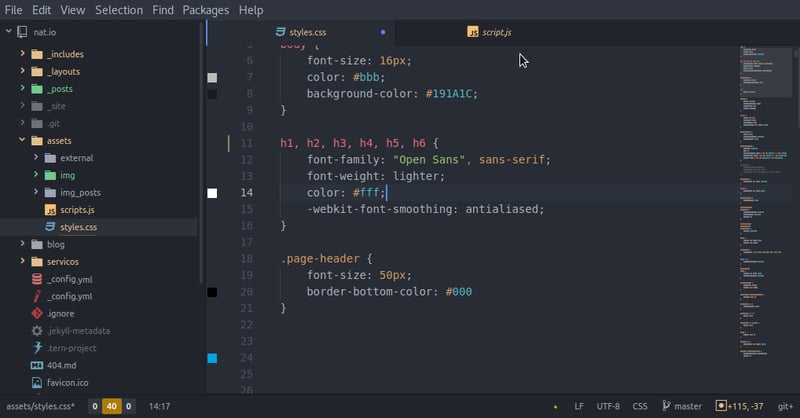
Task: Open scripts.js from the tree view
Action: point(76,210)
